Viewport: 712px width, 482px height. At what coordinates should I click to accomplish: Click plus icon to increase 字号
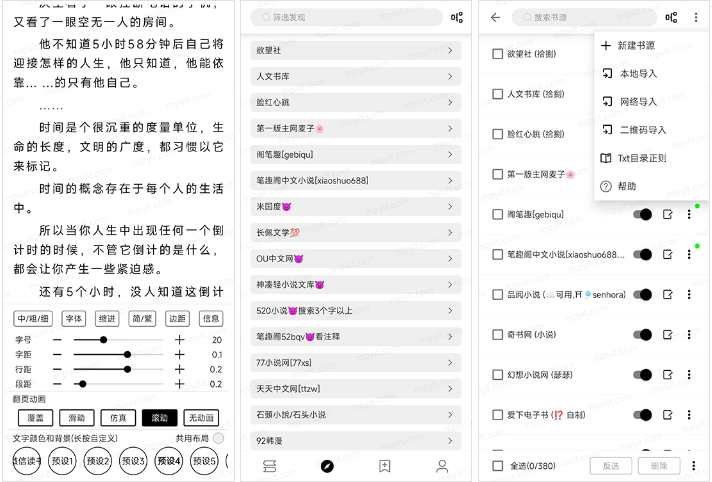[x=180, y=340]
